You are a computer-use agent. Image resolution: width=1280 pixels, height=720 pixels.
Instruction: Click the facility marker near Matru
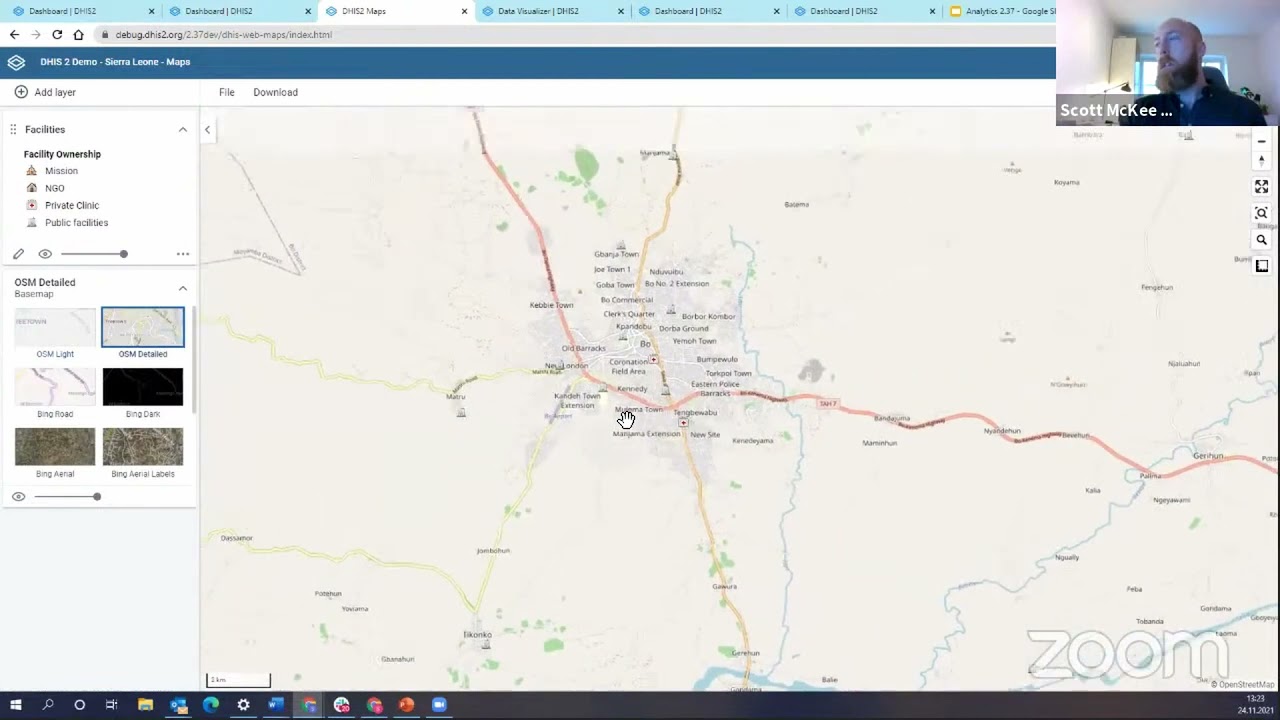pyautogui.click(x=461, y=410)
